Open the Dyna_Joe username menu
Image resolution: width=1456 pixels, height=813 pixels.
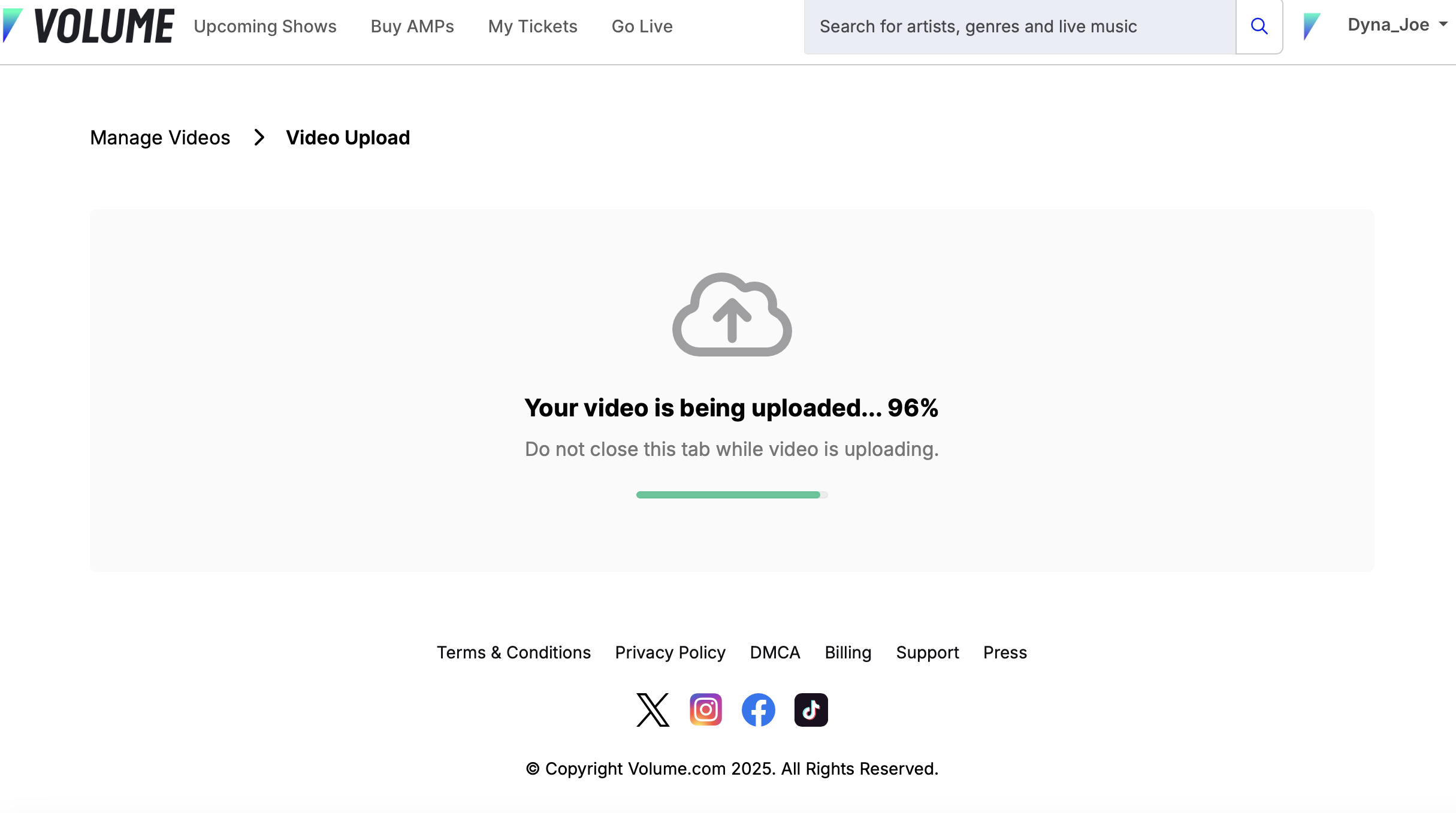(x=1388, y=25)
